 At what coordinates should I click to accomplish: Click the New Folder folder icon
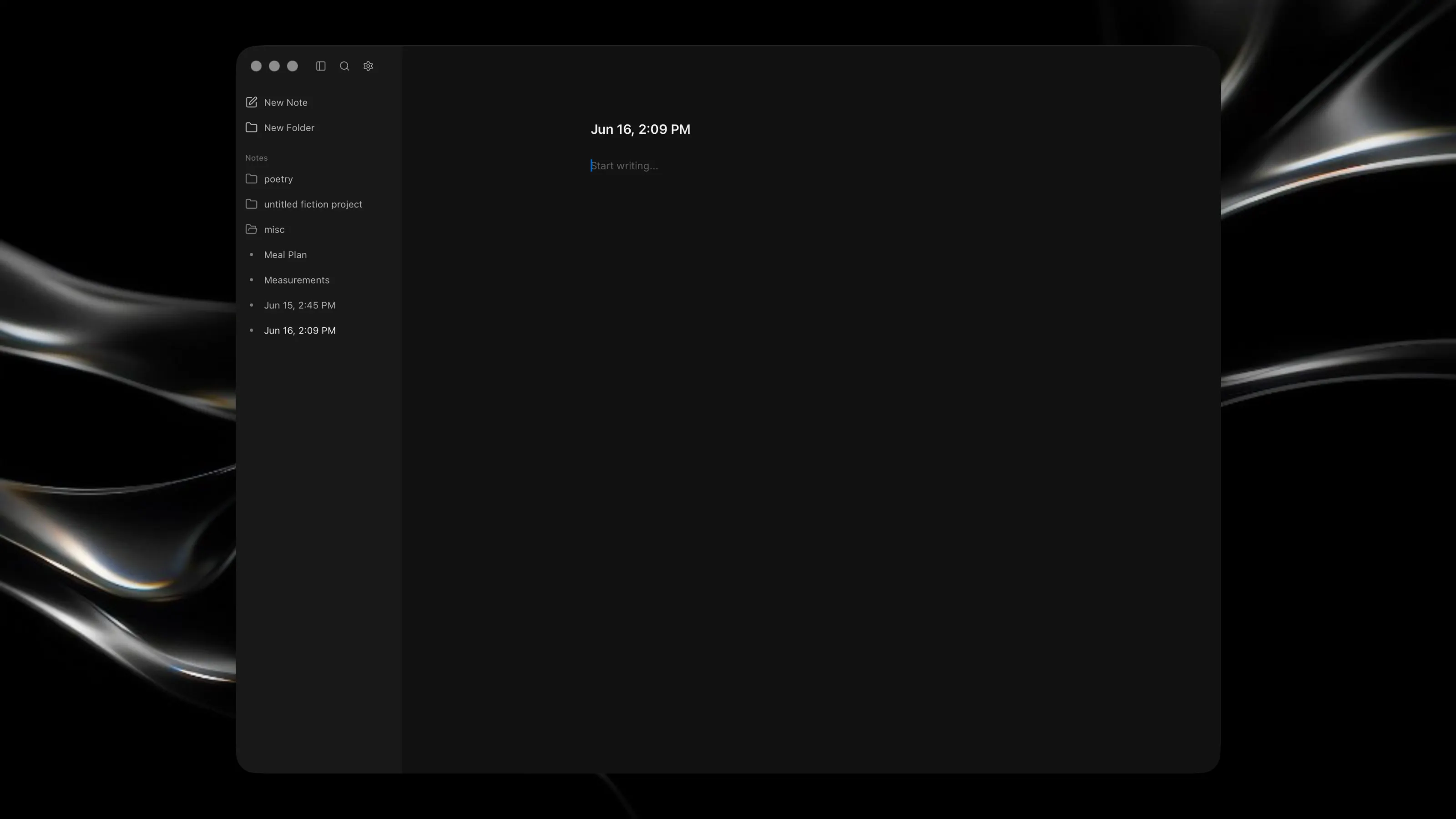tap(252, 128)
